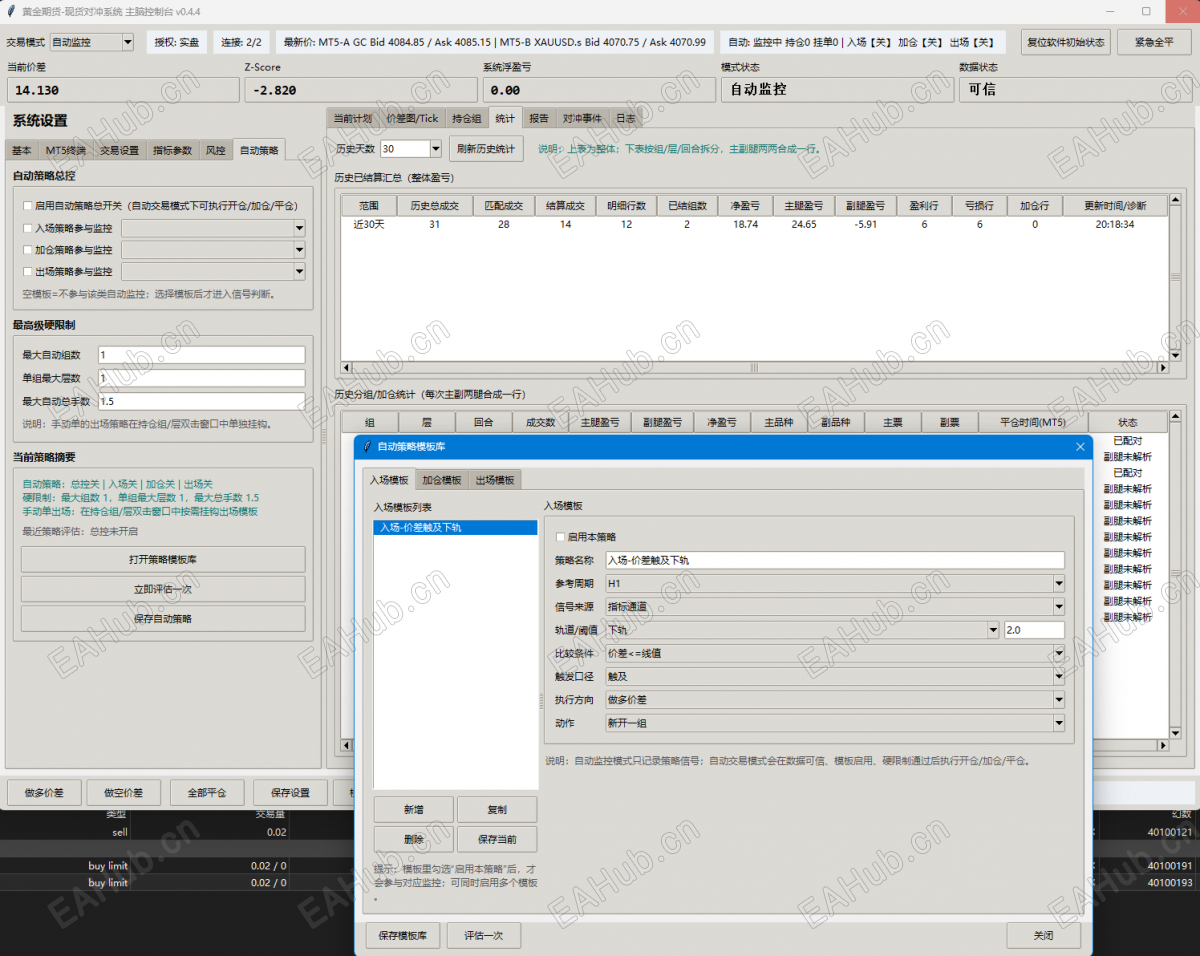Click the 做空价差 button
This screenshot has height=956, width=1200.
pyautogui.click(x=124, y=793)
